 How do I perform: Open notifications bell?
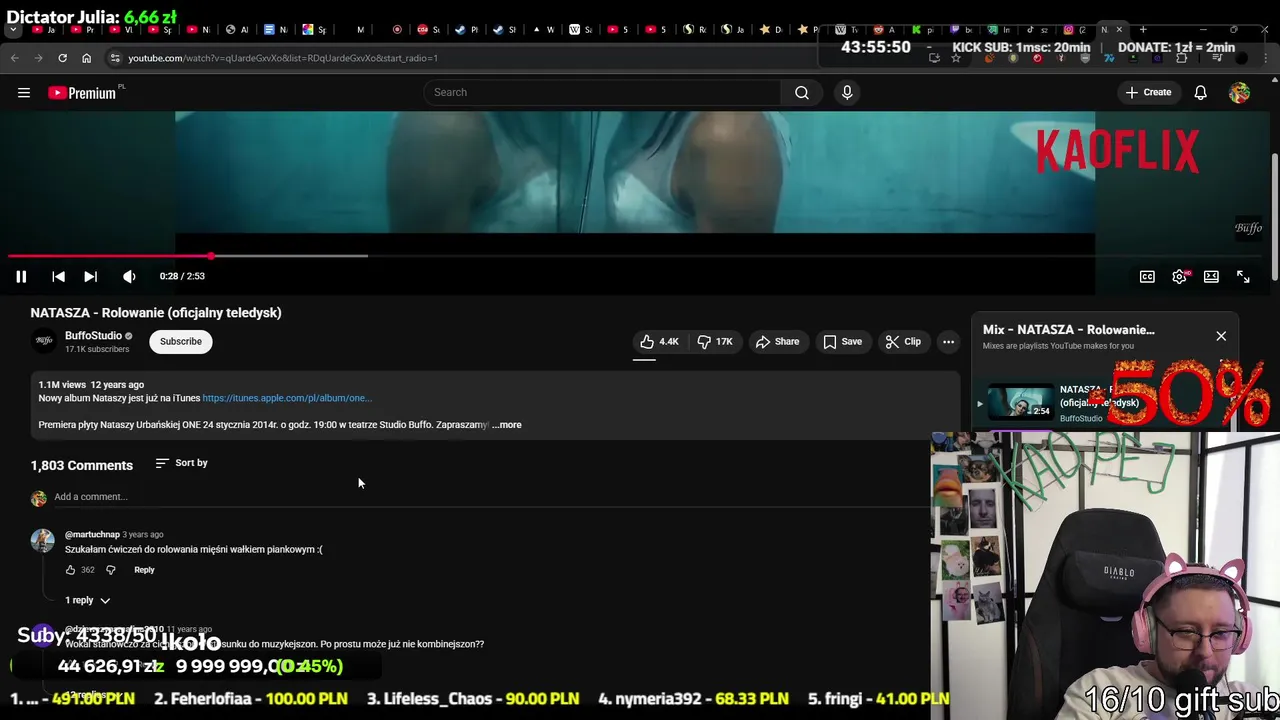1200,92
